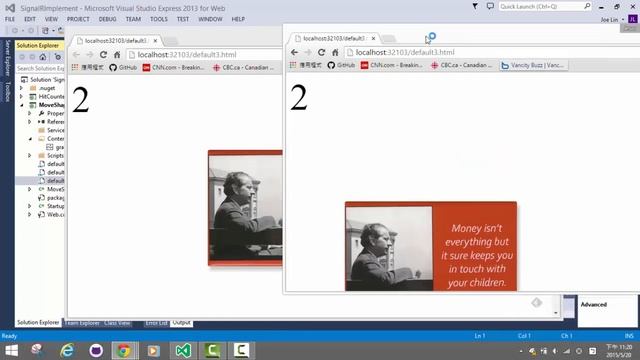Click the Search Solution Explorer field
This screenshot has width=640, height=360.
click(40, 68)
